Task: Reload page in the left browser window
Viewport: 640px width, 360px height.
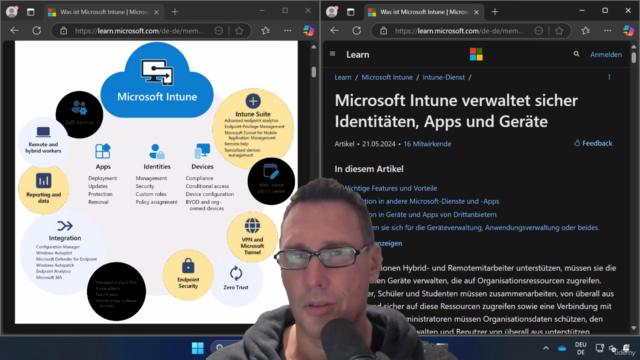Action: point(37,31)
